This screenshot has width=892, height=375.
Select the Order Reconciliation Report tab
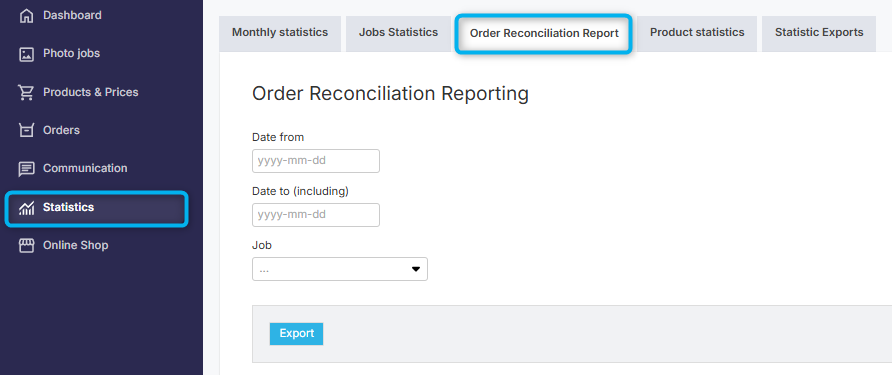coord(544,34)
